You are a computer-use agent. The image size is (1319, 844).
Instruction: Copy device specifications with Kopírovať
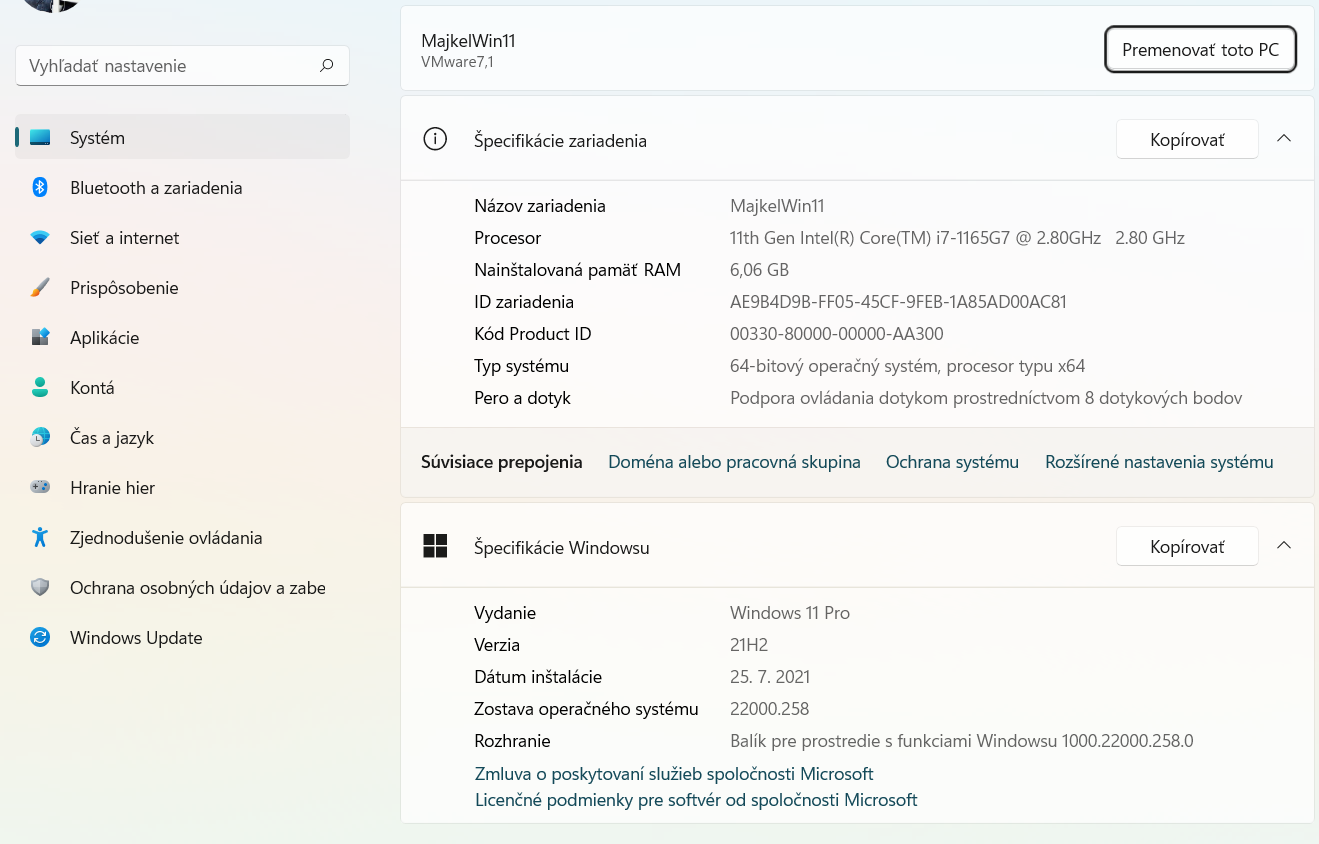(x=1186, y=140)
